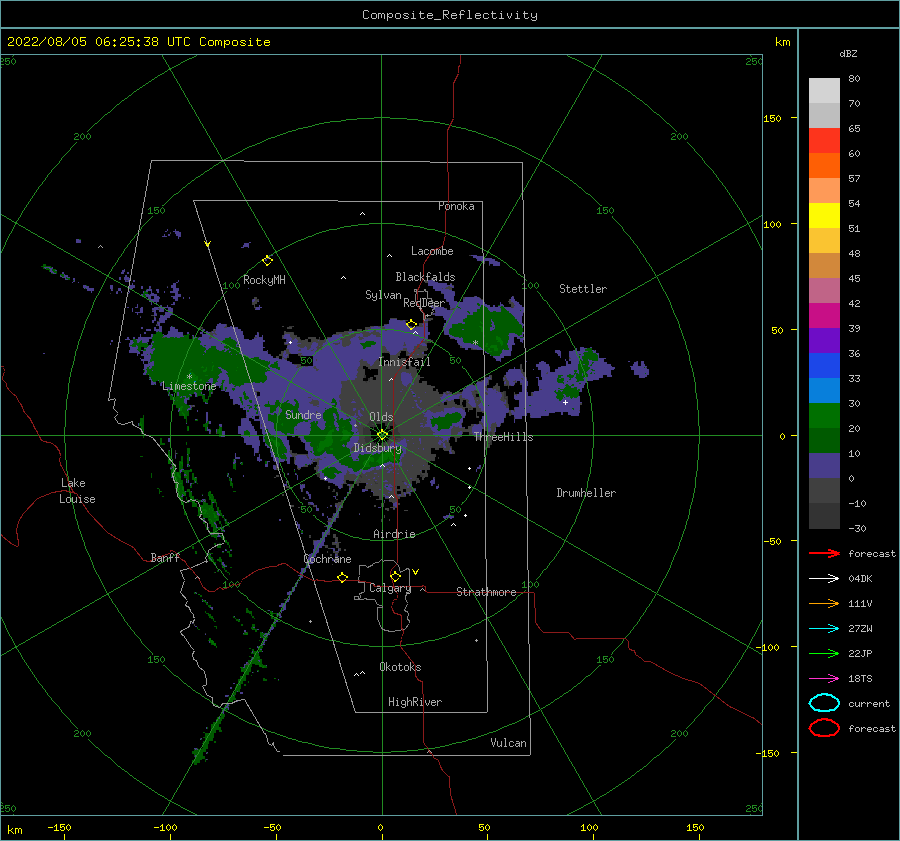This screenshot has width=900, height=841.
Task: Click the Drumheller town label
Action: (586, 493)
